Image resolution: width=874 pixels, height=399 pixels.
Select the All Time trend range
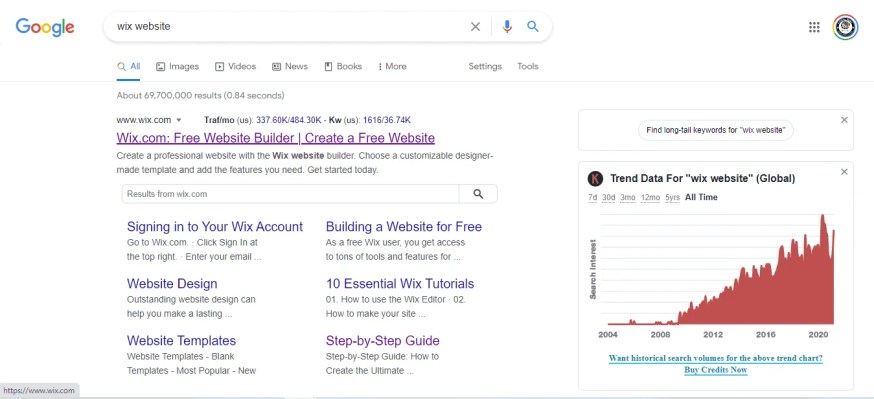pos(701,197)
